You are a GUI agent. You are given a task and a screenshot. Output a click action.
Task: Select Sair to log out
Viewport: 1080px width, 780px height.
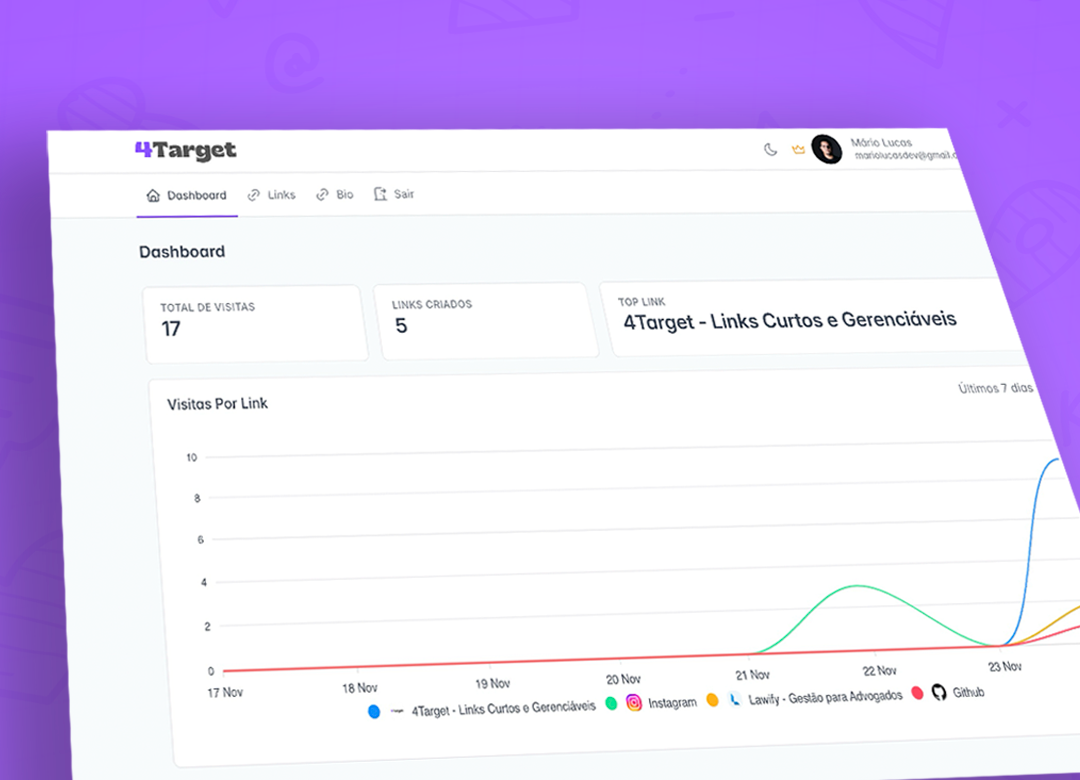click(x=394, y=194)
